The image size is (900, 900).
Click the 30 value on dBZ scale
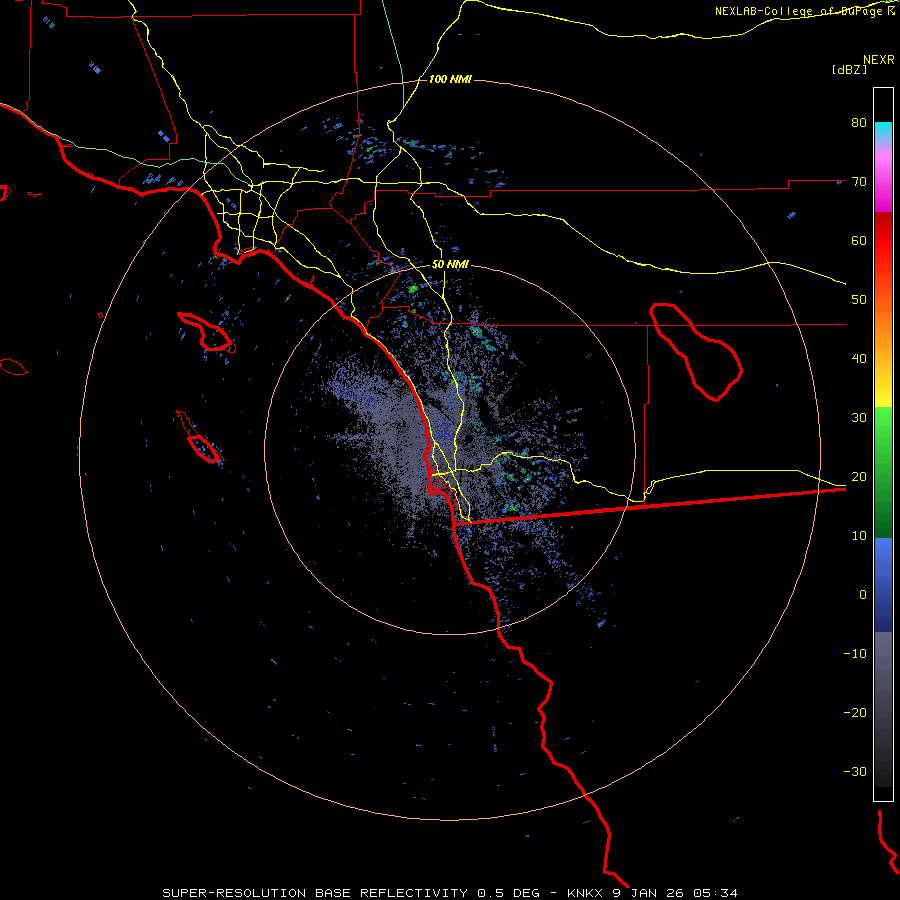point(859,417)
